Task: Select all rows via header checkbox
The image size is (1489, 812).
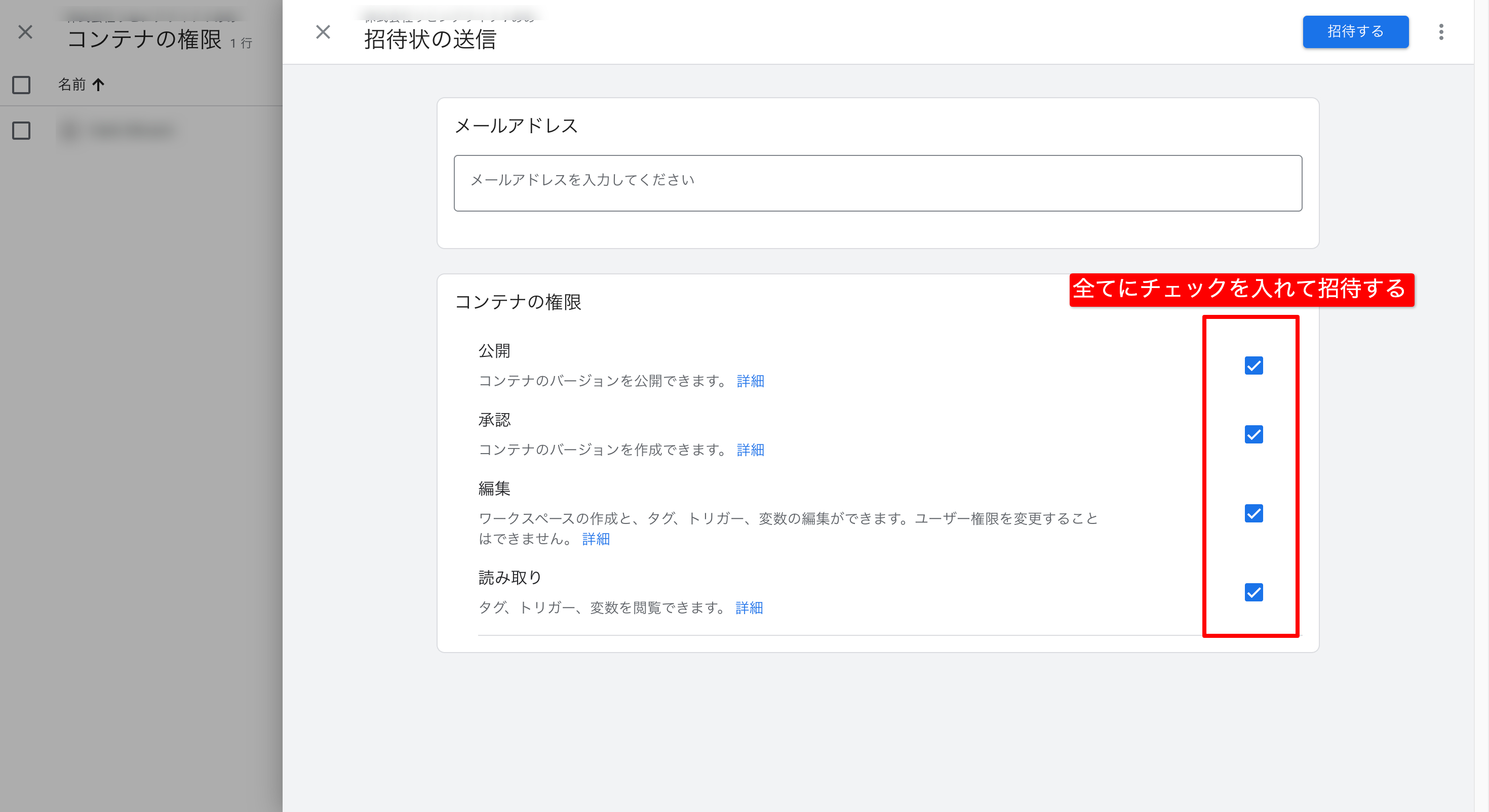Action: pyautogui.click(x=21, y=85)
